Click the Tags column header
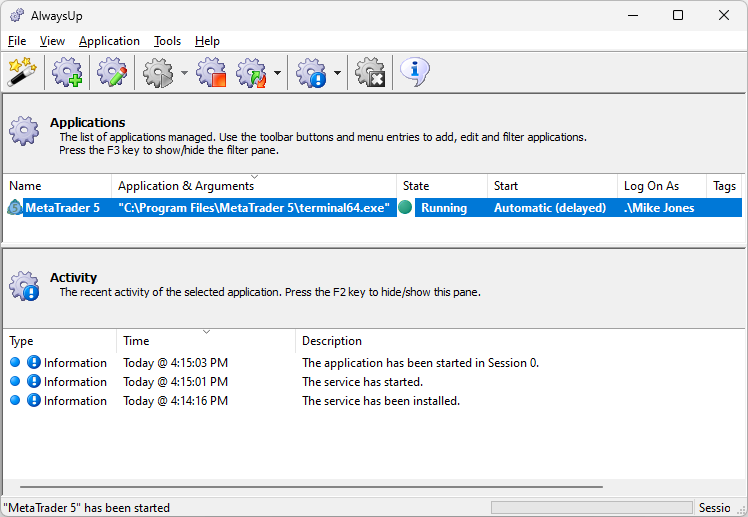 [x=725, y=186]
